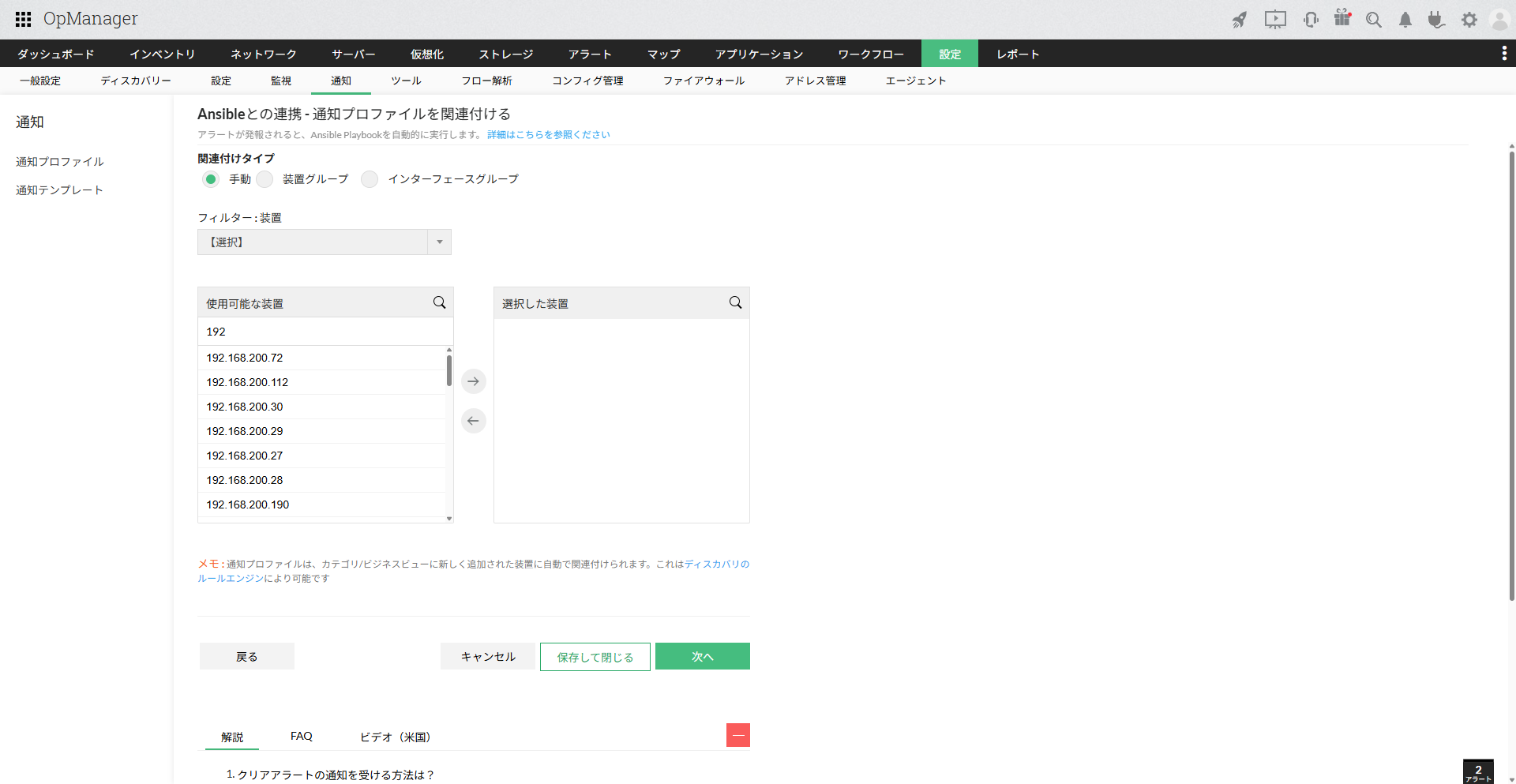
Task: Click the available devices list scrollbar thumb
Action: coord(449,370)
